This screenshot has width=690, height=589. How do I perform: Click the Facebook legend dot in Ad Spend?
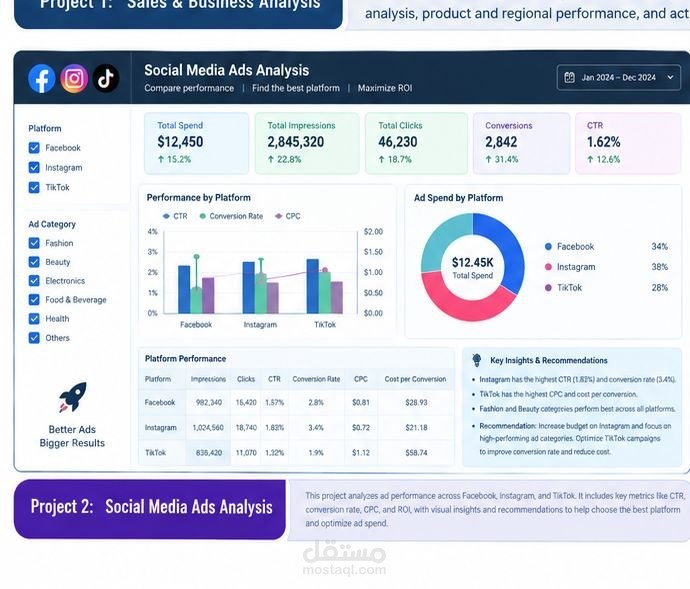click(x=548, y=247)
